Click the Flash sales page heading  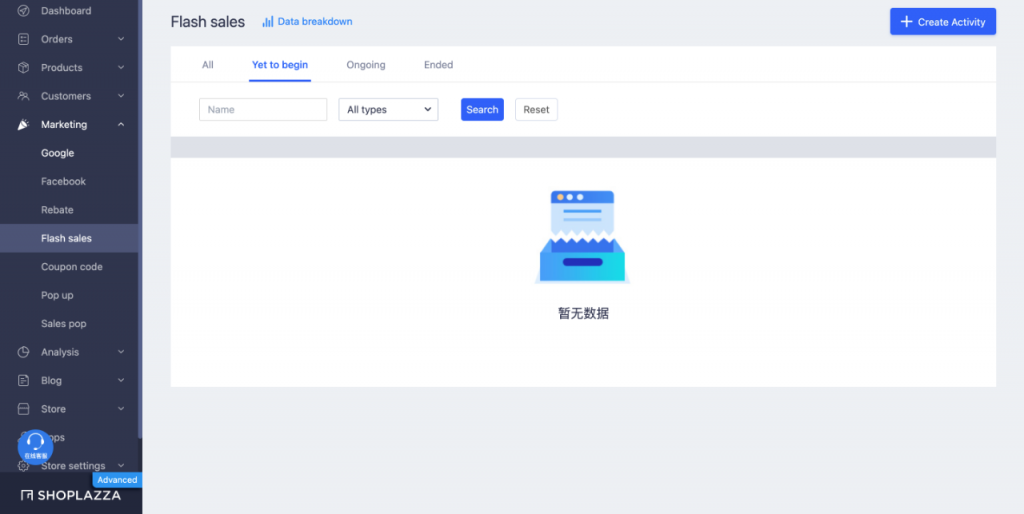point(208,22)
